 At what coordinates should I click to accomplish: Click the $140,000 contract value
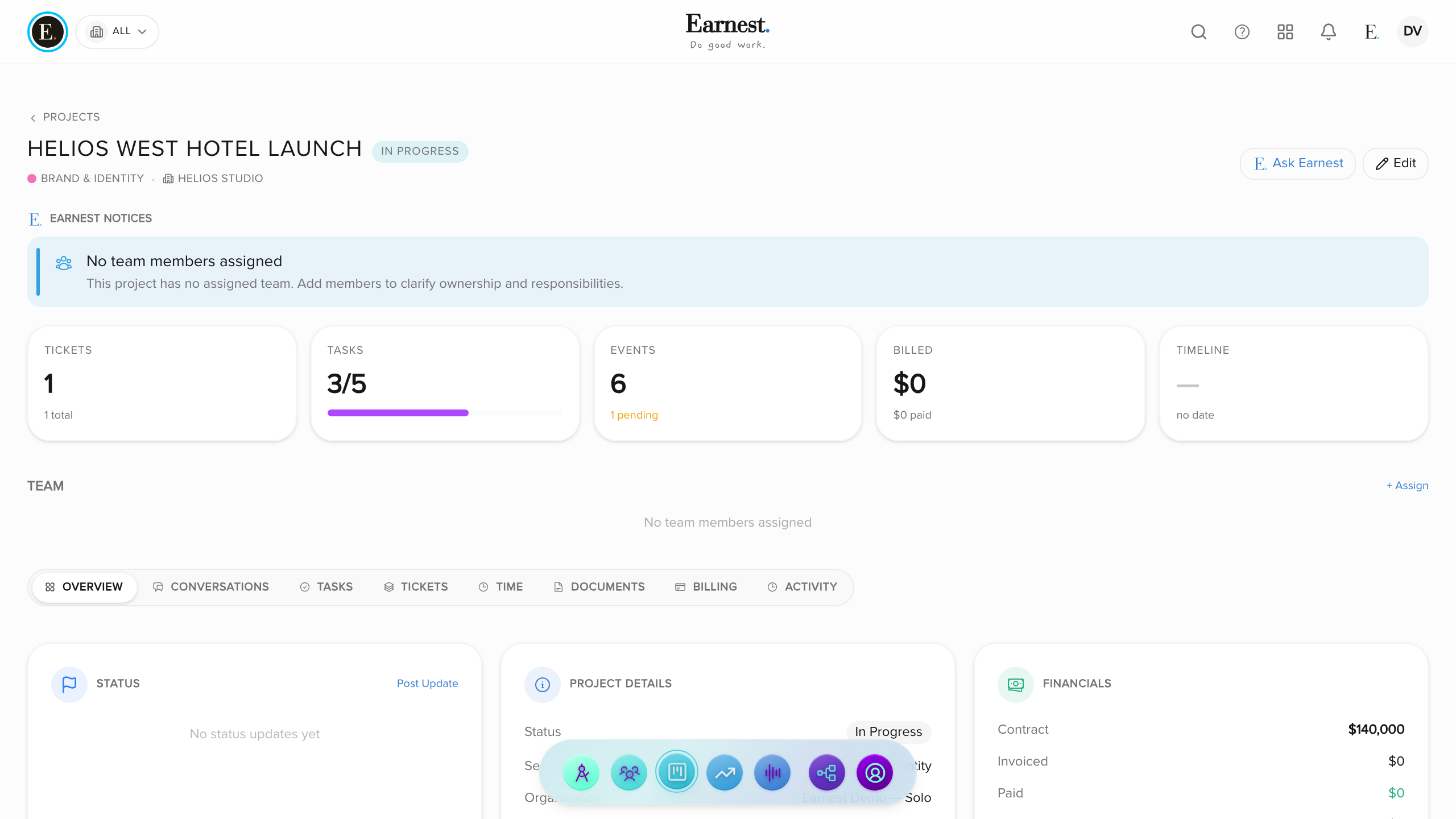(x=1376, y=730)
